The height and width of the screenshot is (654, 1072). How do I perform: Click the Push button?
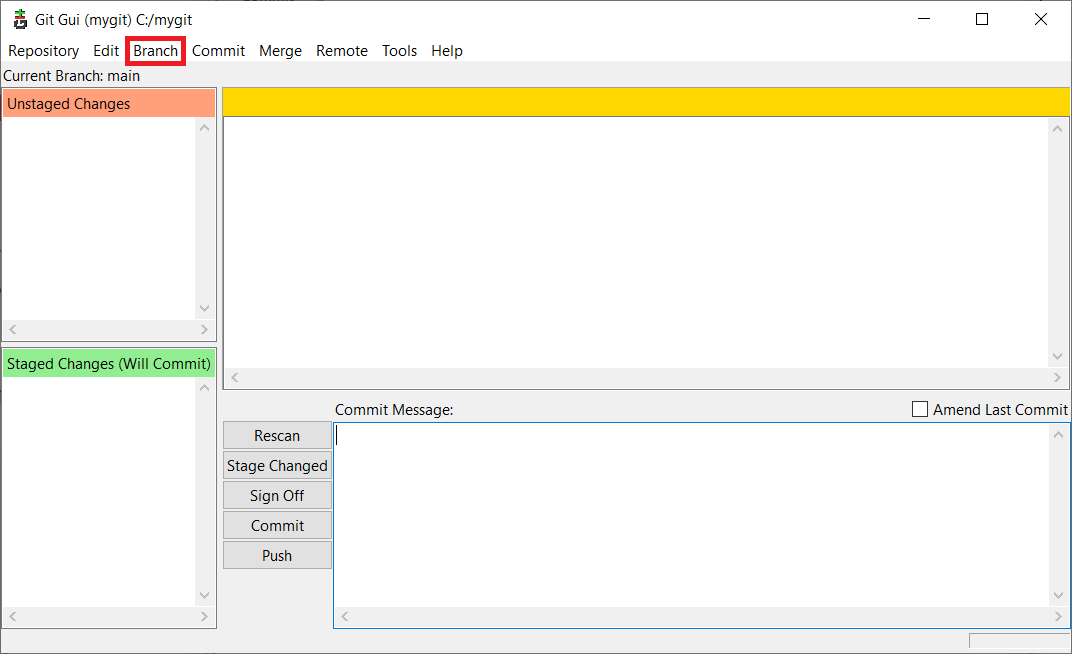[277, 556]
